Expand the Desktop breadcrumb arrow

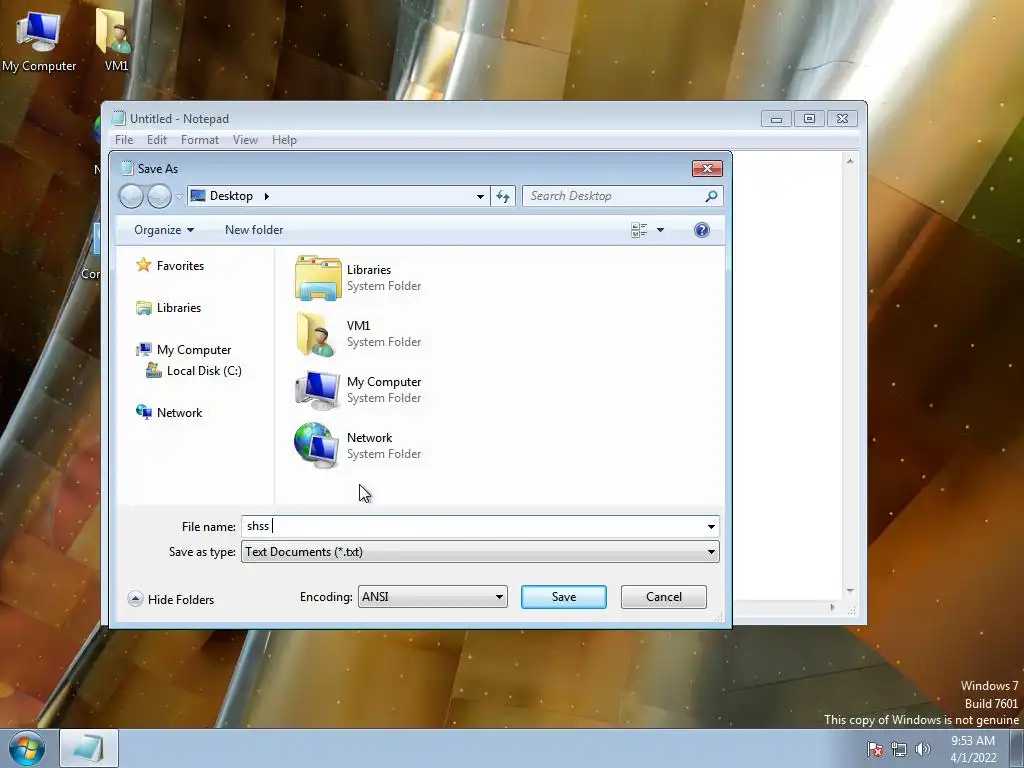(266, 196)
